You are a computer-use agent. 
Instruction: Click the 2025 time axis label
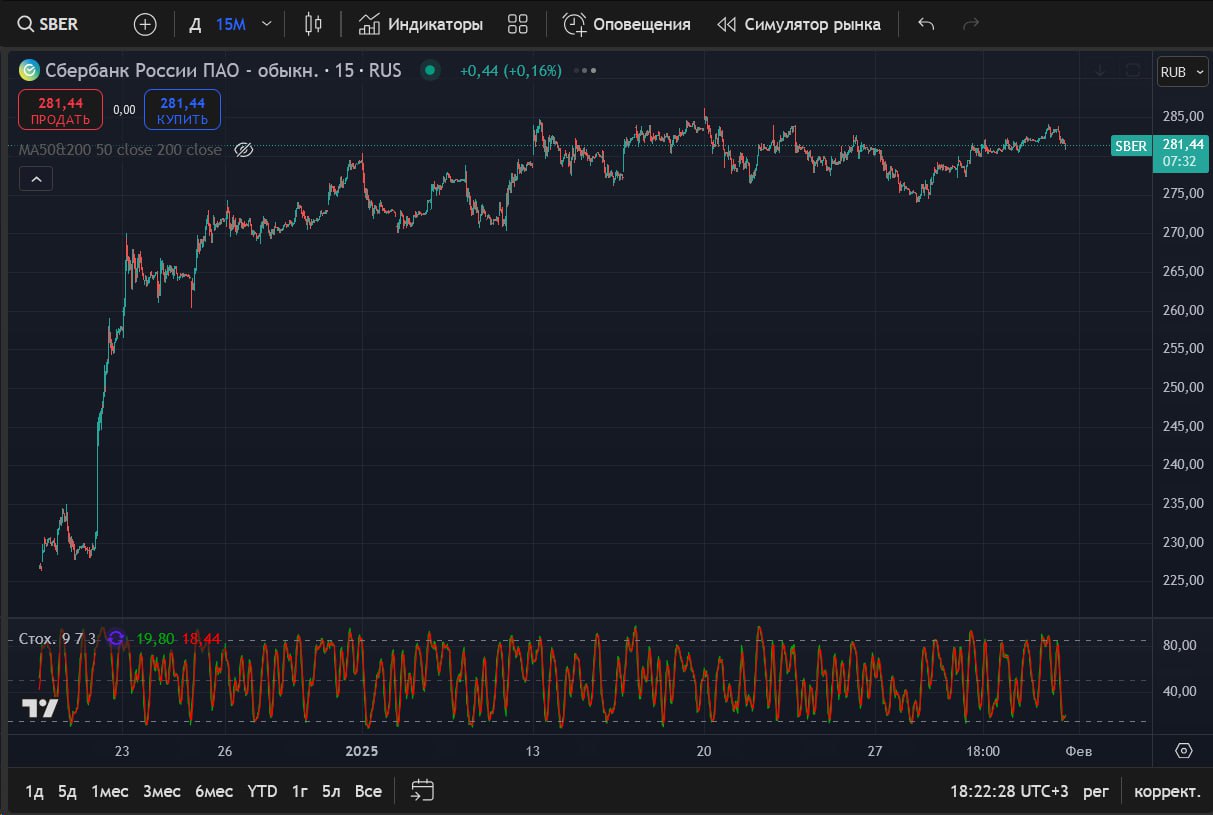click(x=361, y=751)
